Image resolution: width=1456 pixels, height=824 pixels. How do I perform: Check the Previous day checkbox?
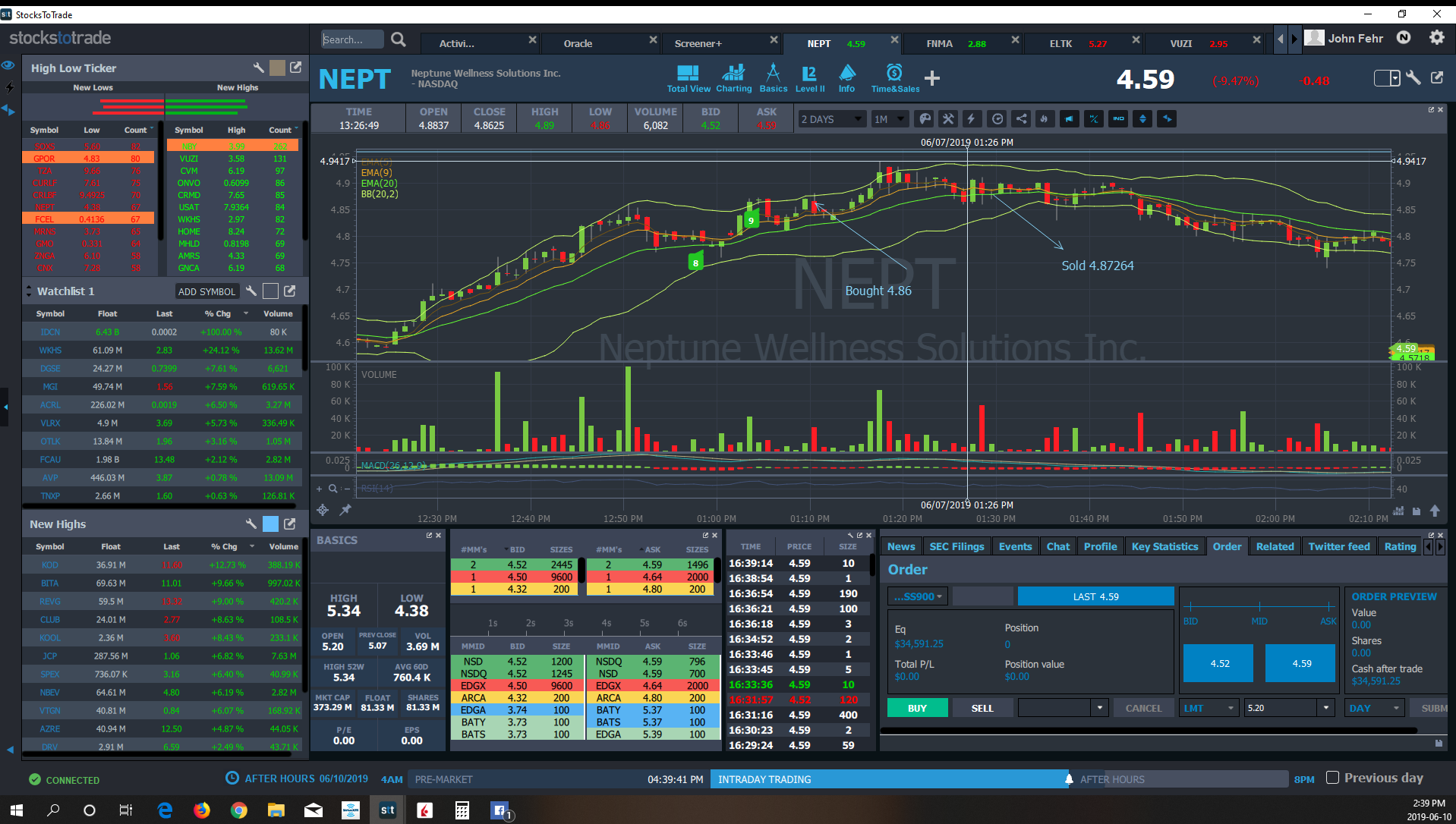point(1332,778)
